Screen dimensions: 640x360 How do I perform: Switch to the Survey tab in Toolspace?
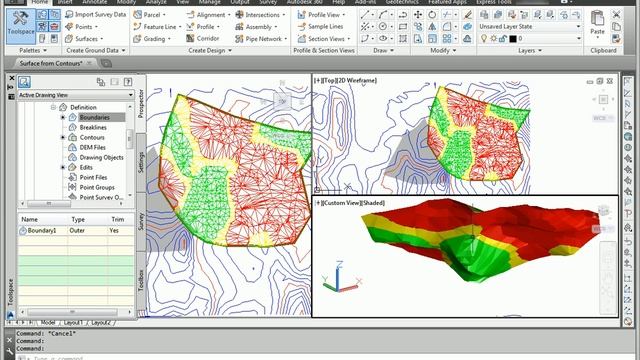pyautogui.click(x=141, y=222)
